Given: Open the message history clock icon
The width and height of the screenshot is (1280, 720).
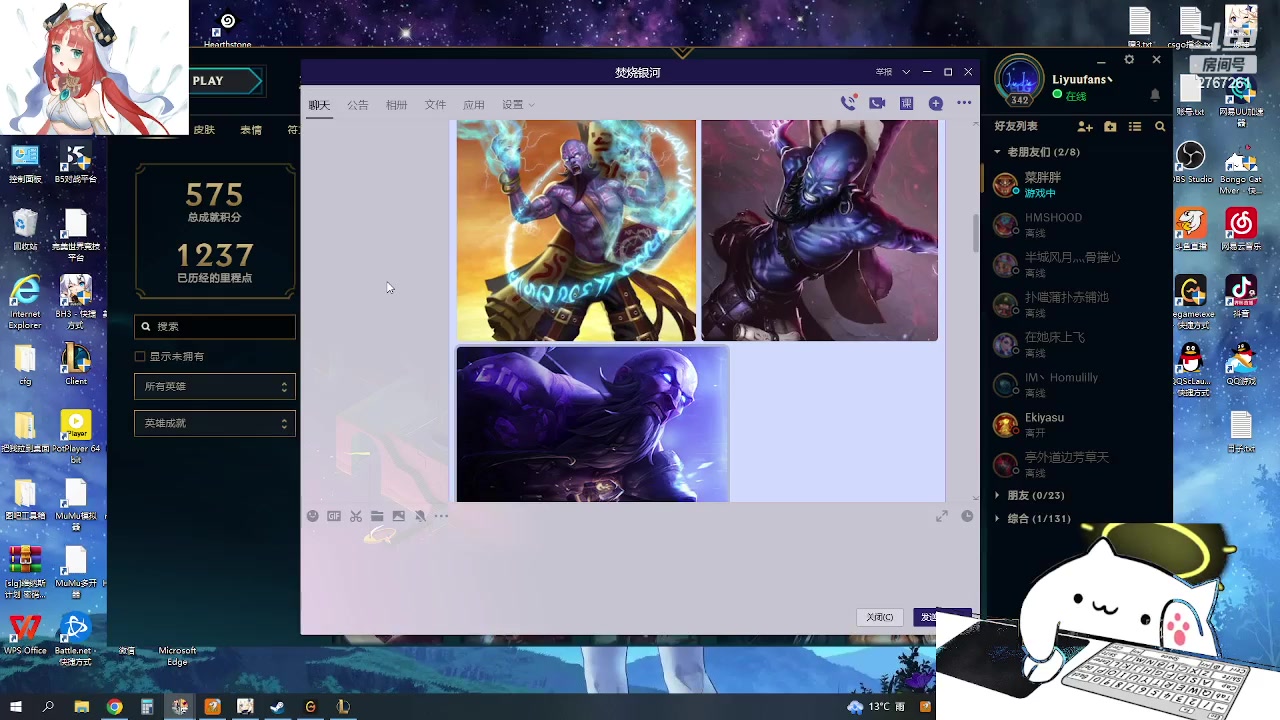Looking at the screenshot, I should pos(967,516).
